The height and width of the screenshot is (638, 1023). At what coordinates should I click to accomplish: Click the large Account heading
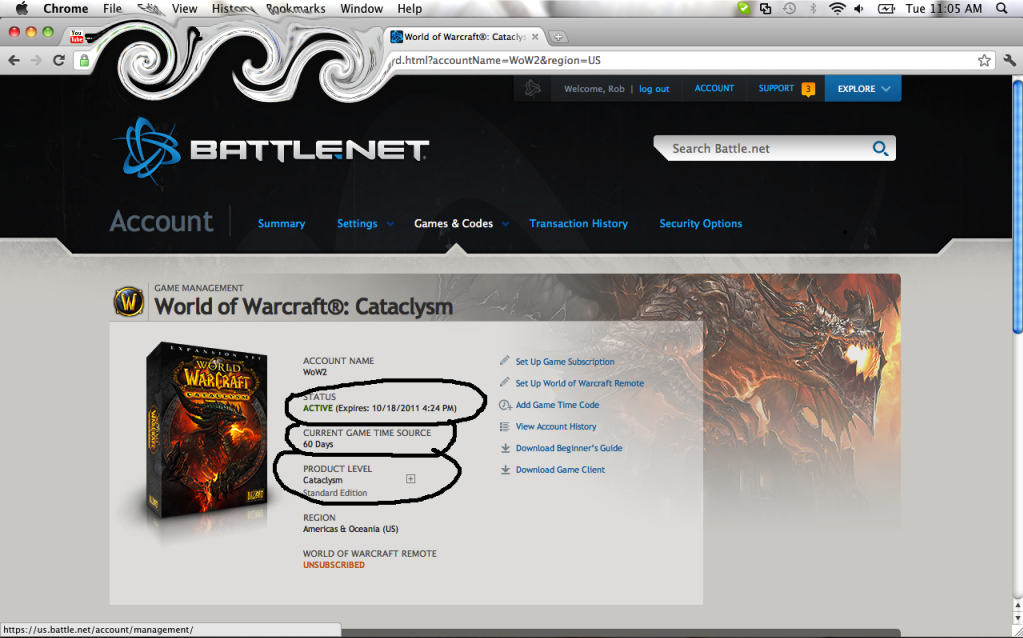(161, 221)
